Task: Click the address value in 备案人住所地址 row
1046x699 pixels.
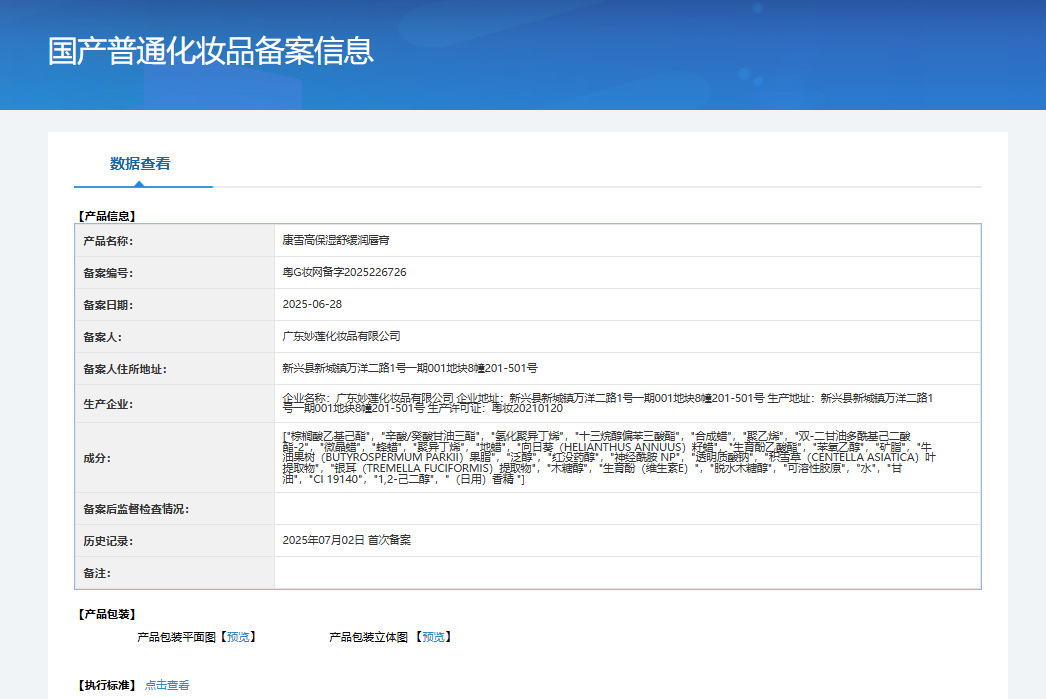Action: [x=410, y=368]
